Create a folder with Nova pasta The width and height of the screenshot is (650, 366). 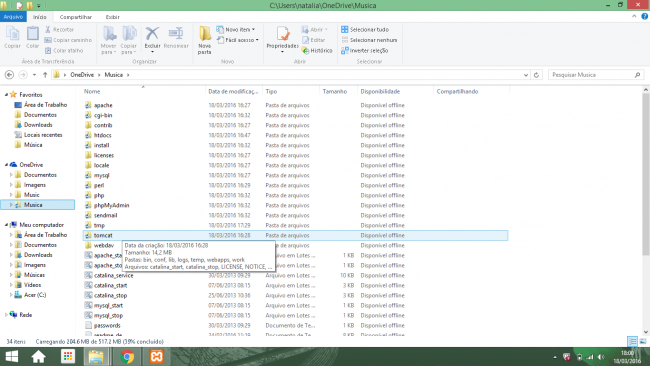(x=204, y=40)
